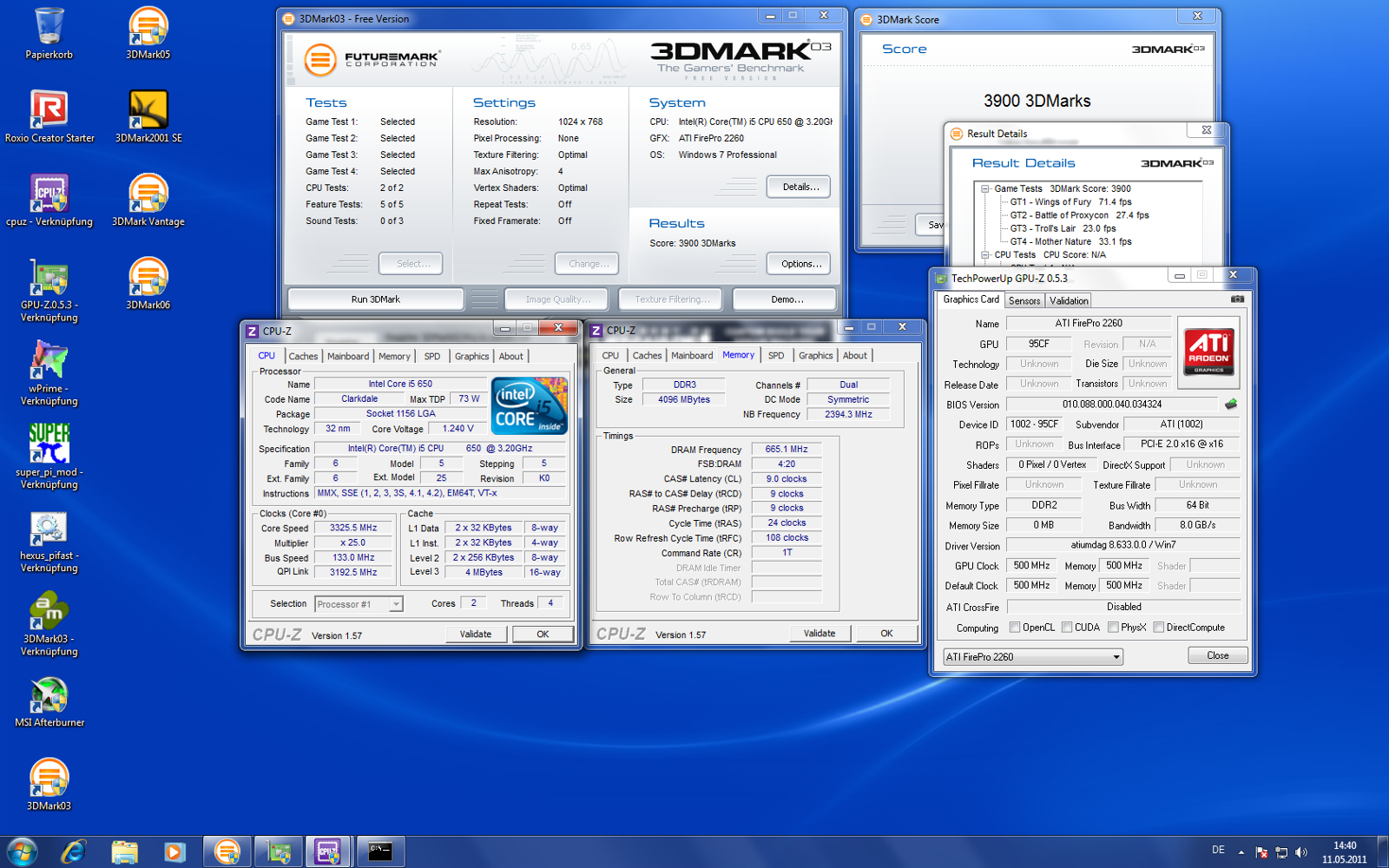
Task: Click the Demo... button in 3DMark03
Action: point(786,299)
